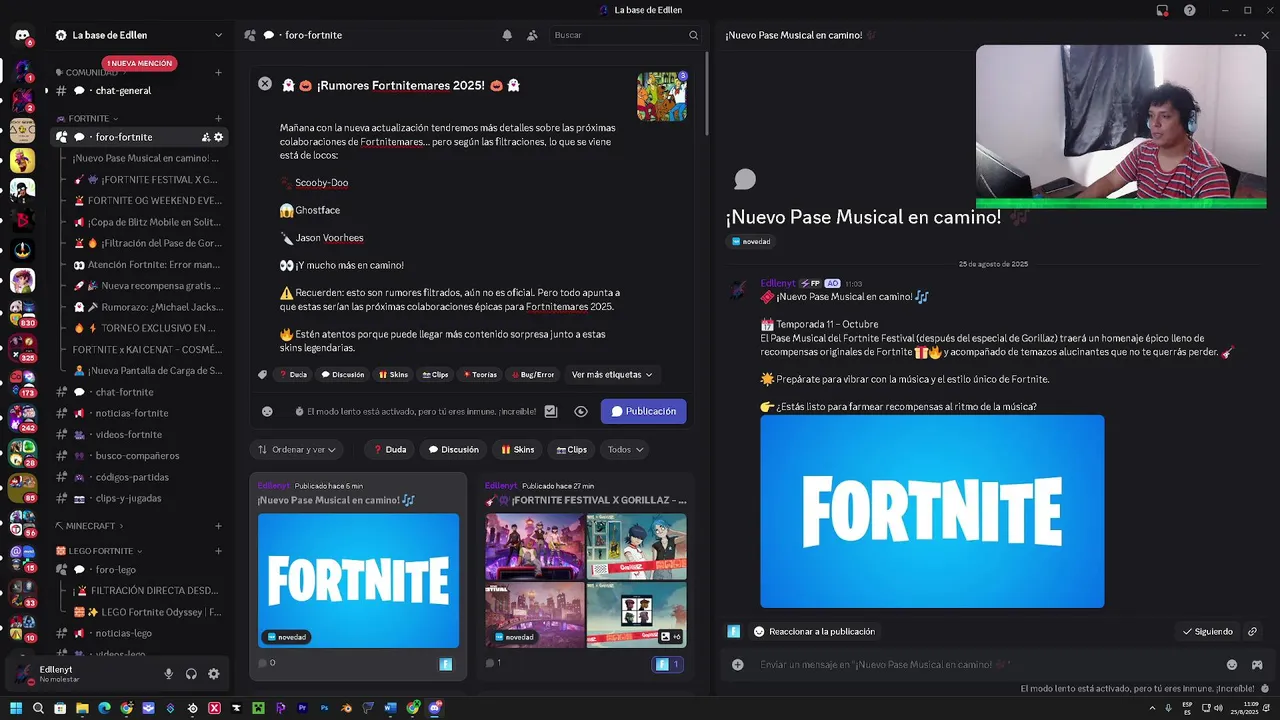Show member list icon in header

pyautogui.click(x=532, y=35)
